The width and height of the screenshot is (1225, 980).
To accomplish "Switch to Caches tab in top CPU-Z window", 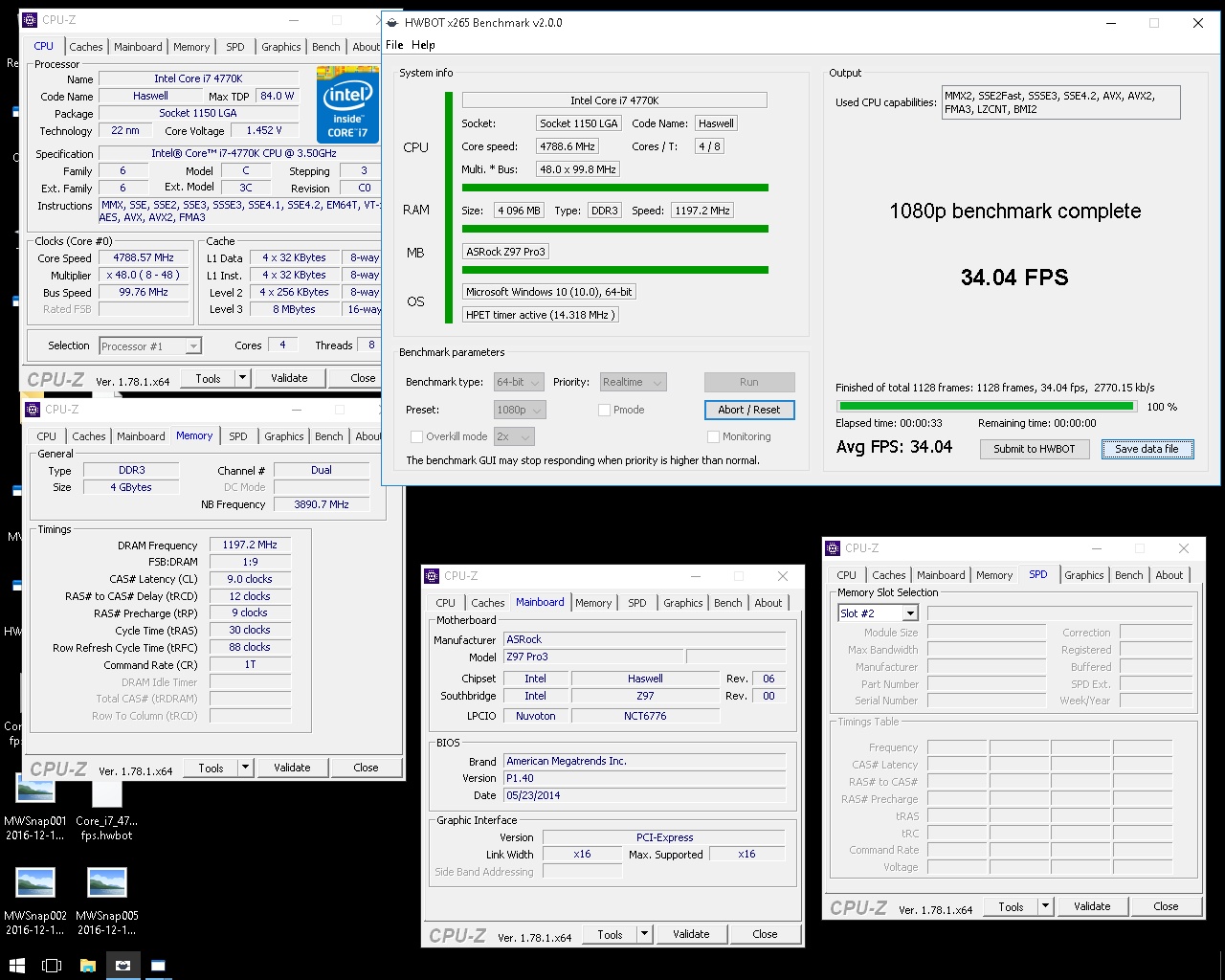I will point(86,47).
